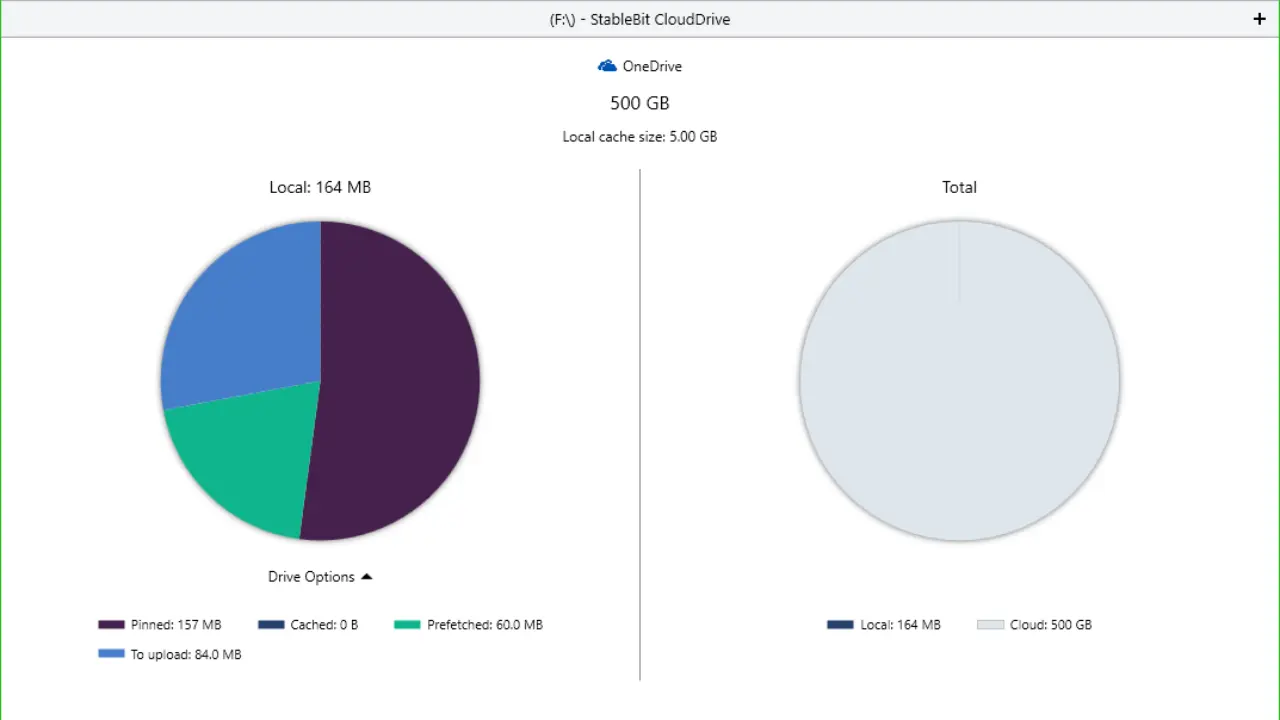This screenshot has height=720, width=1280.
Task: Click the OneDrive cloud icon
Action: (x=607, y=66)
